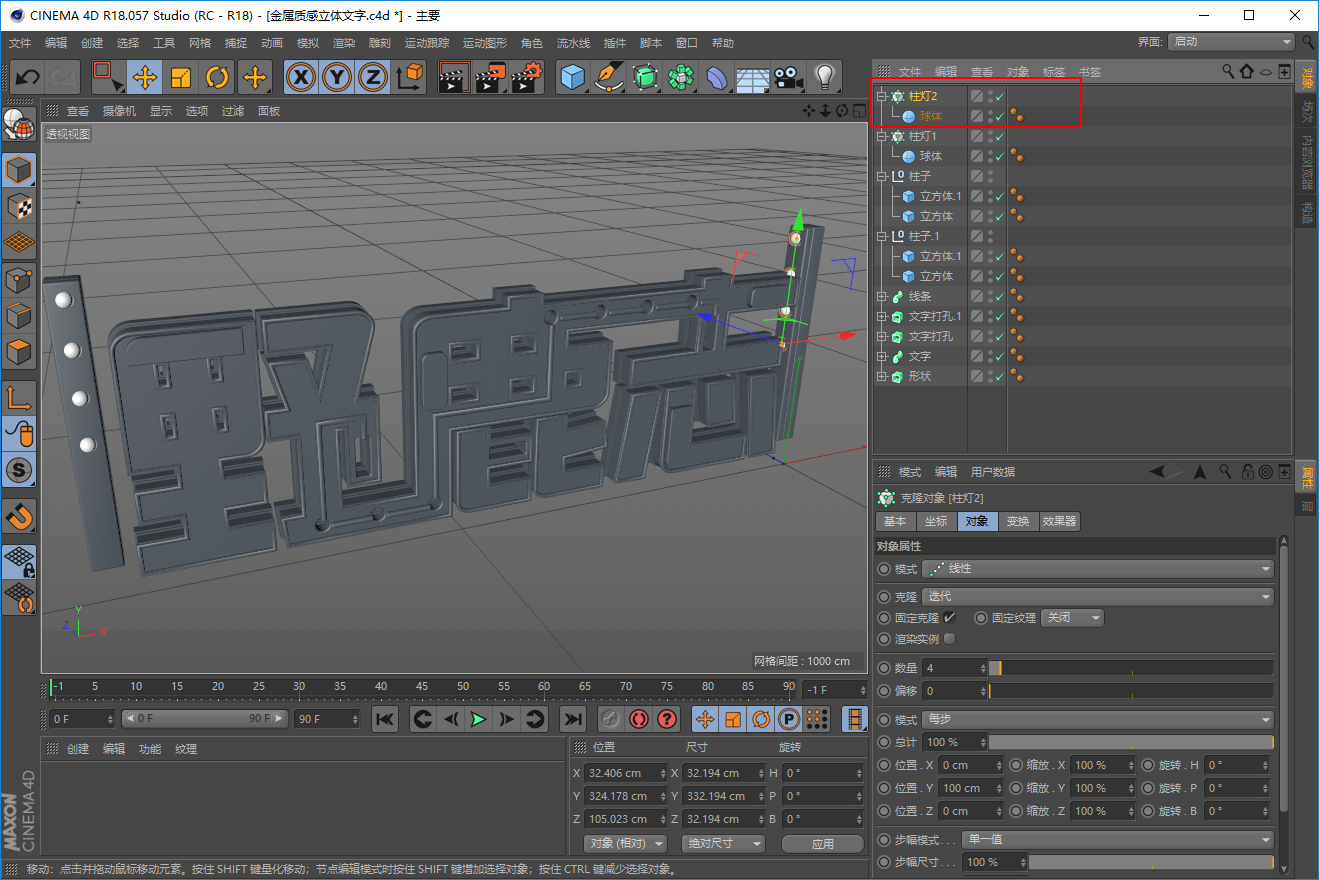Collapse the 柱子.1 group
The image size is (1319, 880).
click(882, 237)
